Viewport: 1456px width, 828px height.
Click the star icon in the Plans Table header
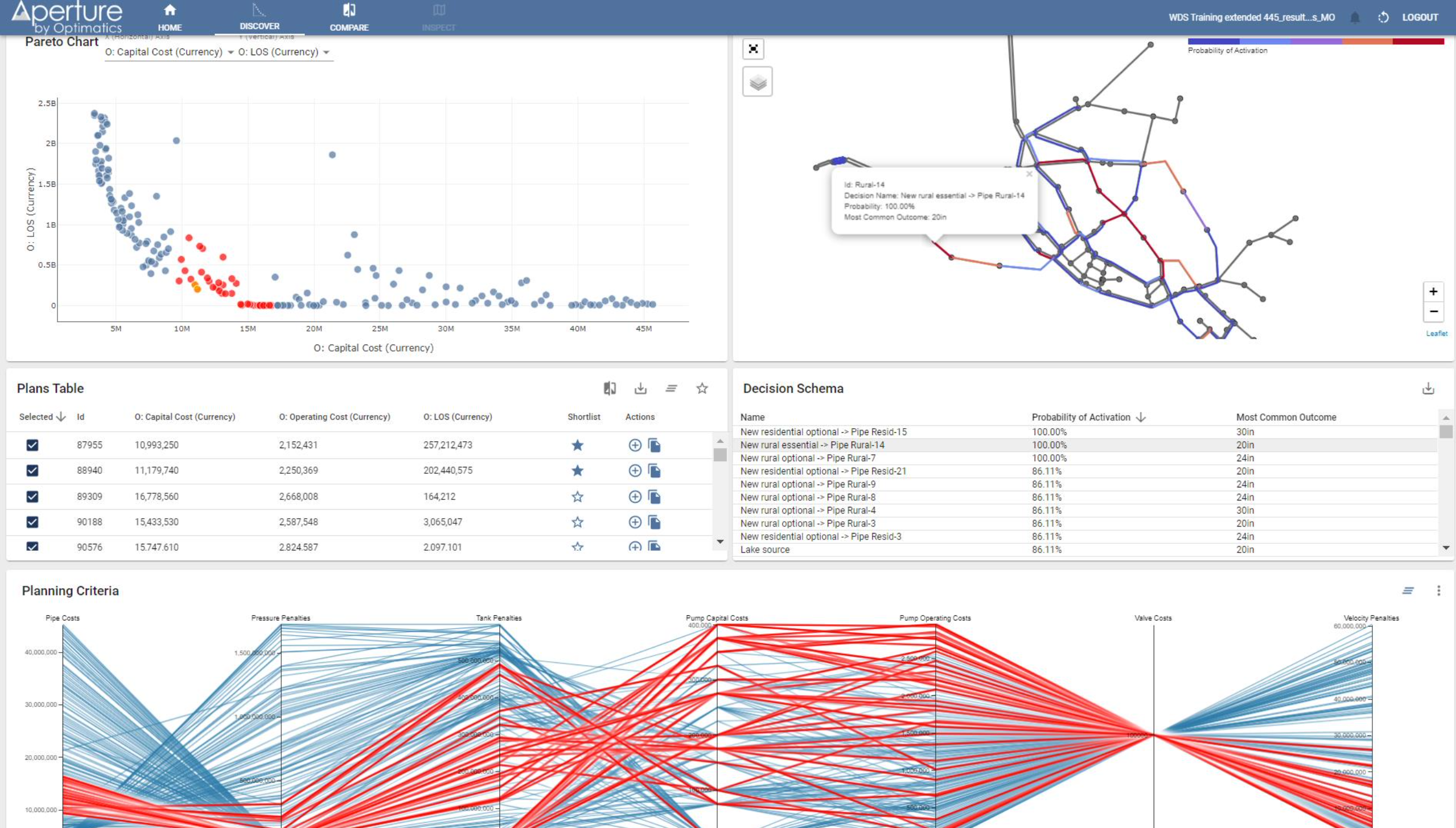click(x=702, y=388)
